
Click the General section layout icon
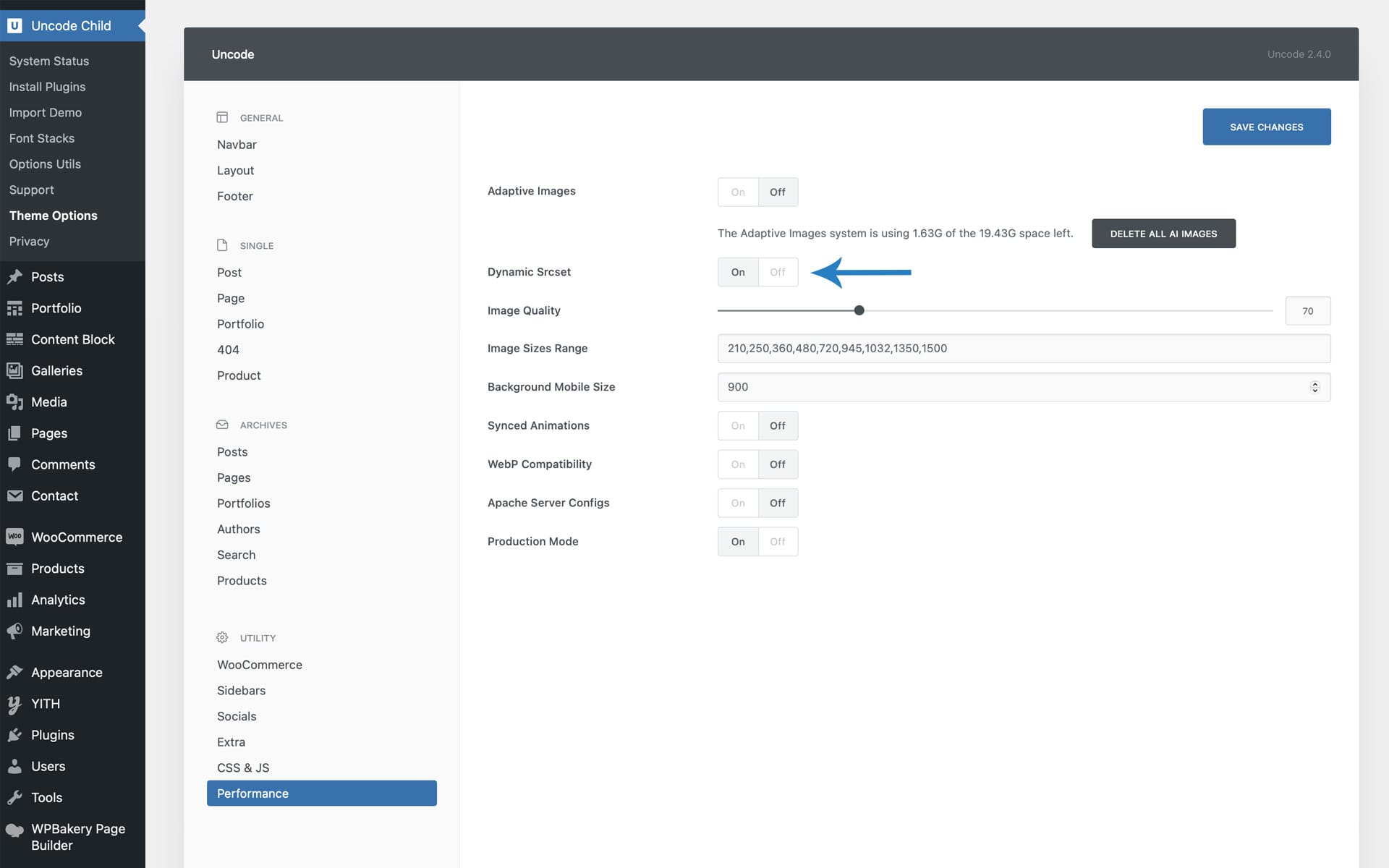point(222,117)
